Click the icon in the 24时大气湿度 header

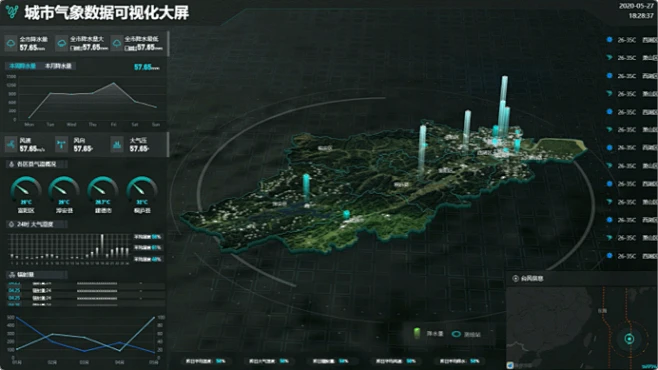[x=11, y=224]
